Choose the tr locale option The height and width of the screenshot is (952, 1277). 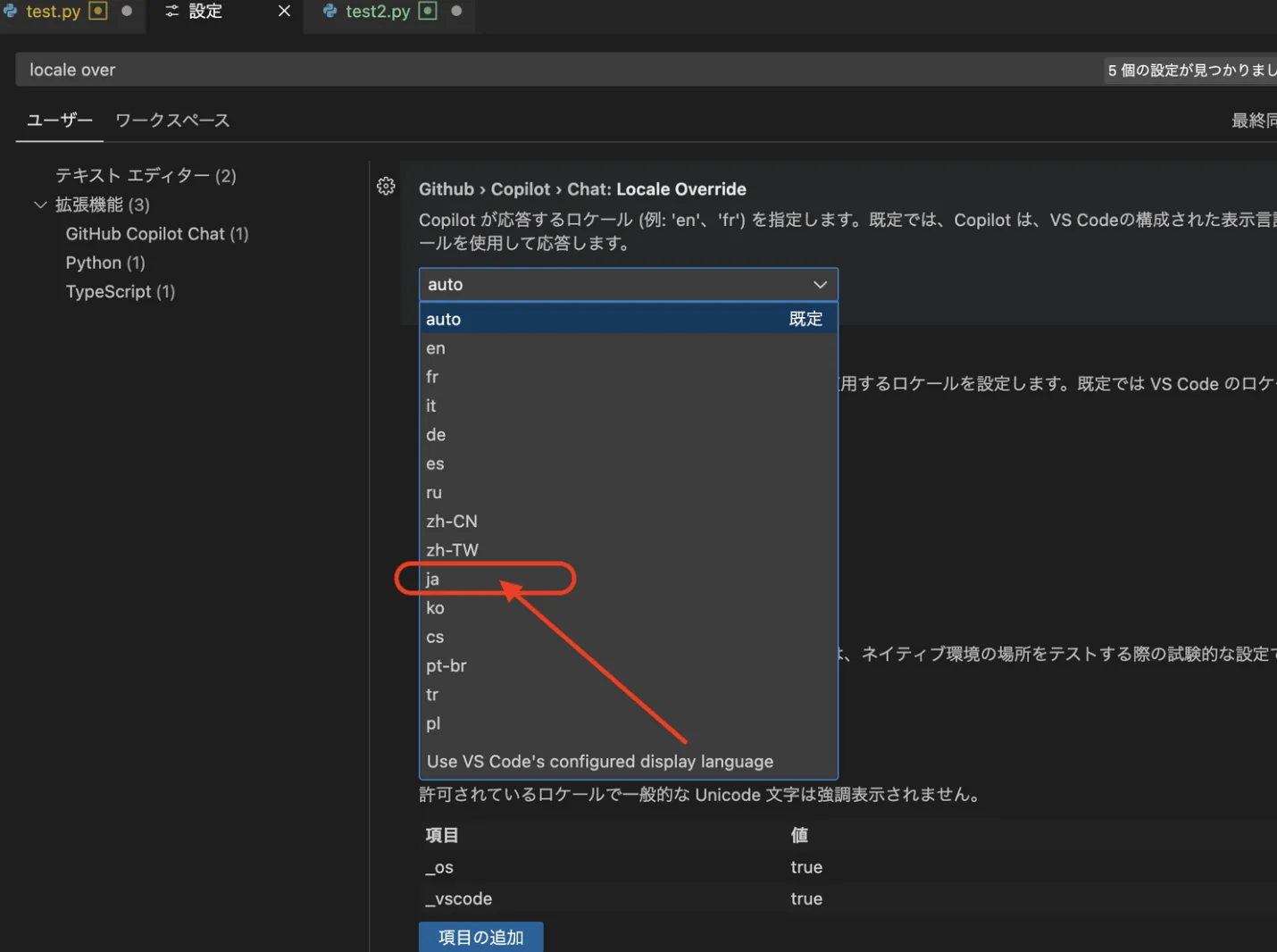pos(629,695)
